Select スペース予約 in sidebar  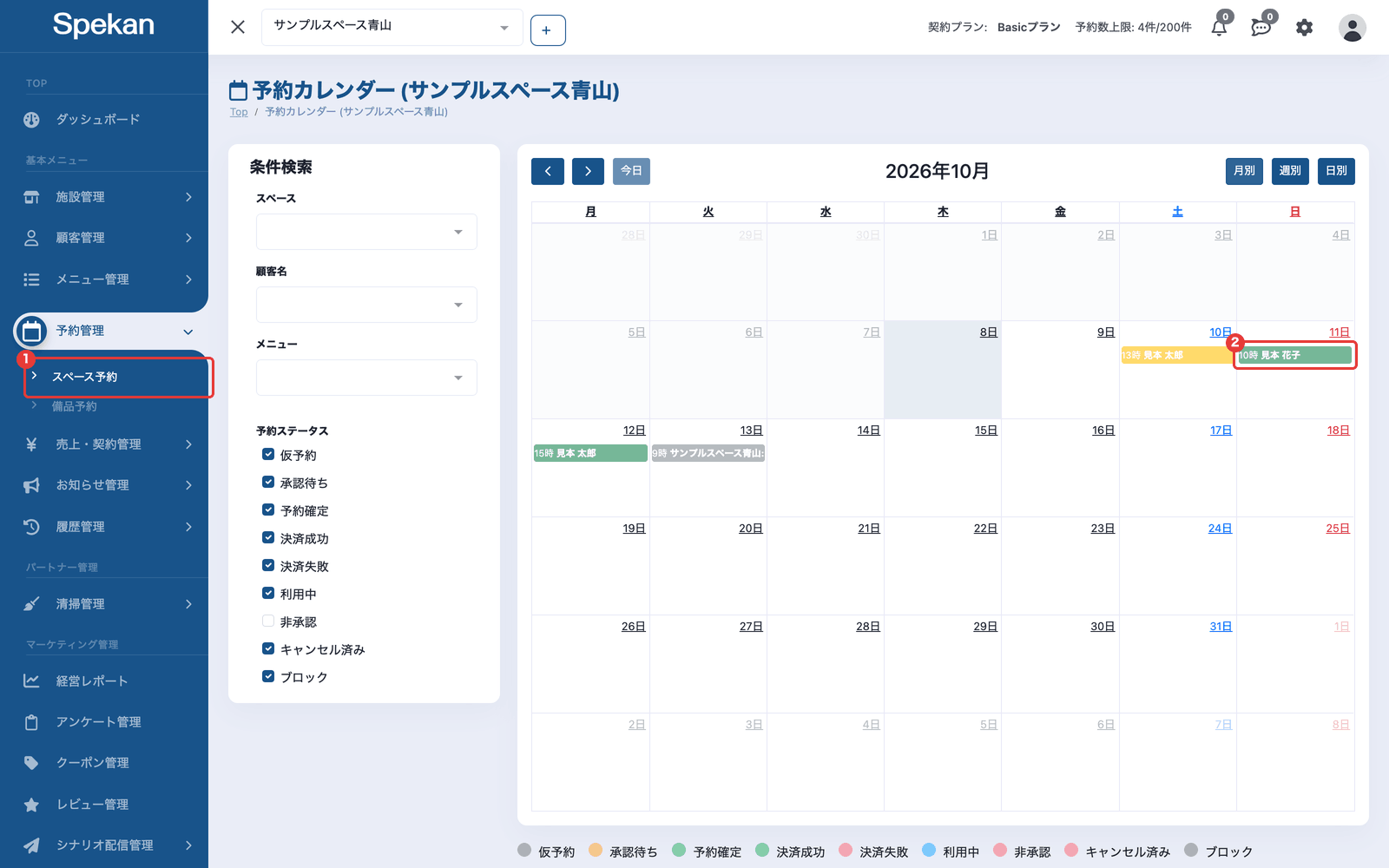point(118,377)
